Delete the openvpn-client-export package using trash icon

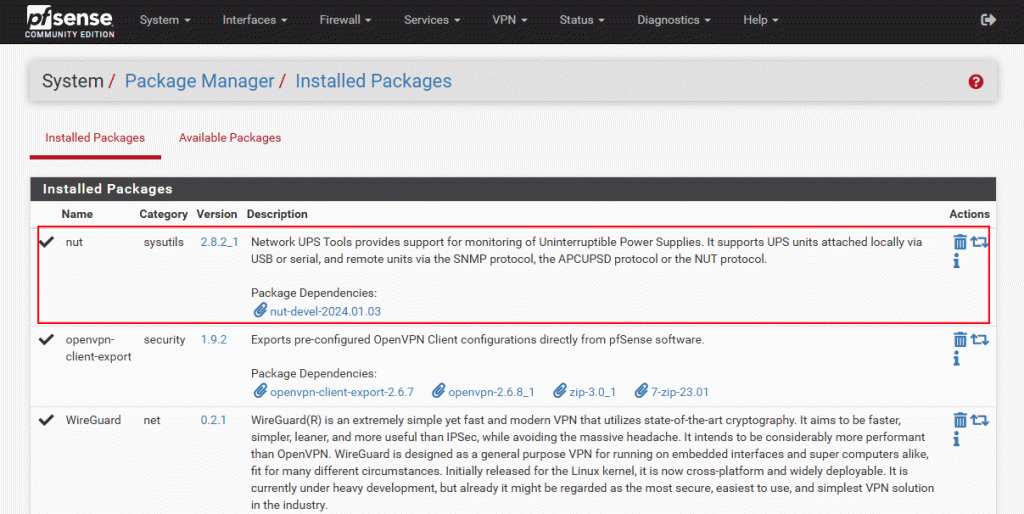point(960,340)
